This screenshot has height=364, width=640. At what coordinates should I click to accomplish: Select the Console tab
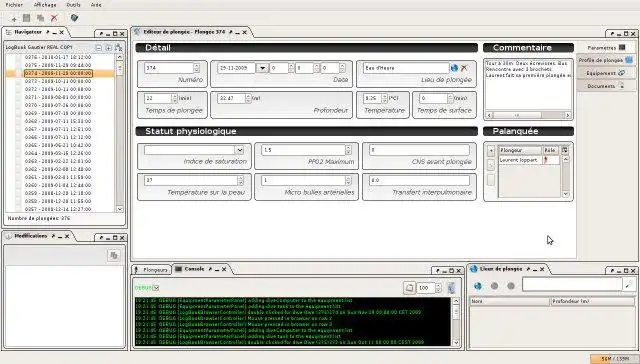point(194,269)
